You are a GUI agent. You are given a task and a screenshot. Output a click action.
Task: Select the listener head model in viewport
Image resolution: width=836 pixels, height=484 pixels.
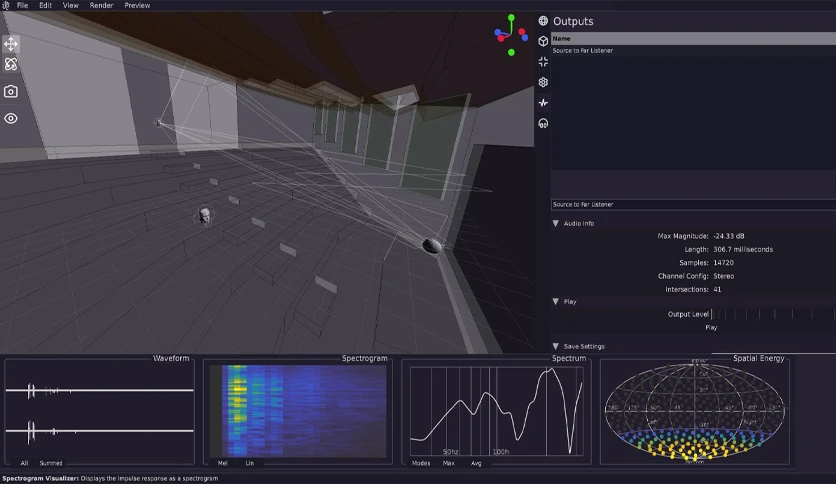point(204,216)
